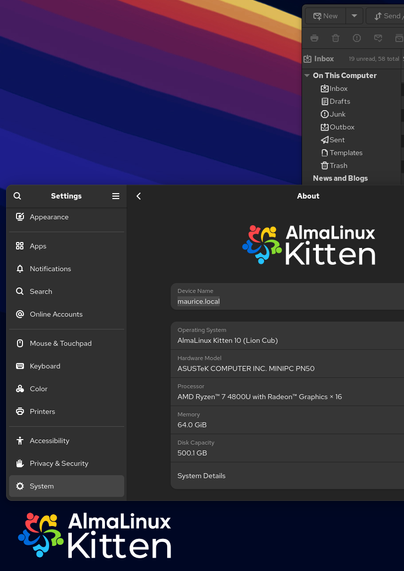Open Accessibility settings
Screen dimensions: 404x571
click(x=67, y=441)
